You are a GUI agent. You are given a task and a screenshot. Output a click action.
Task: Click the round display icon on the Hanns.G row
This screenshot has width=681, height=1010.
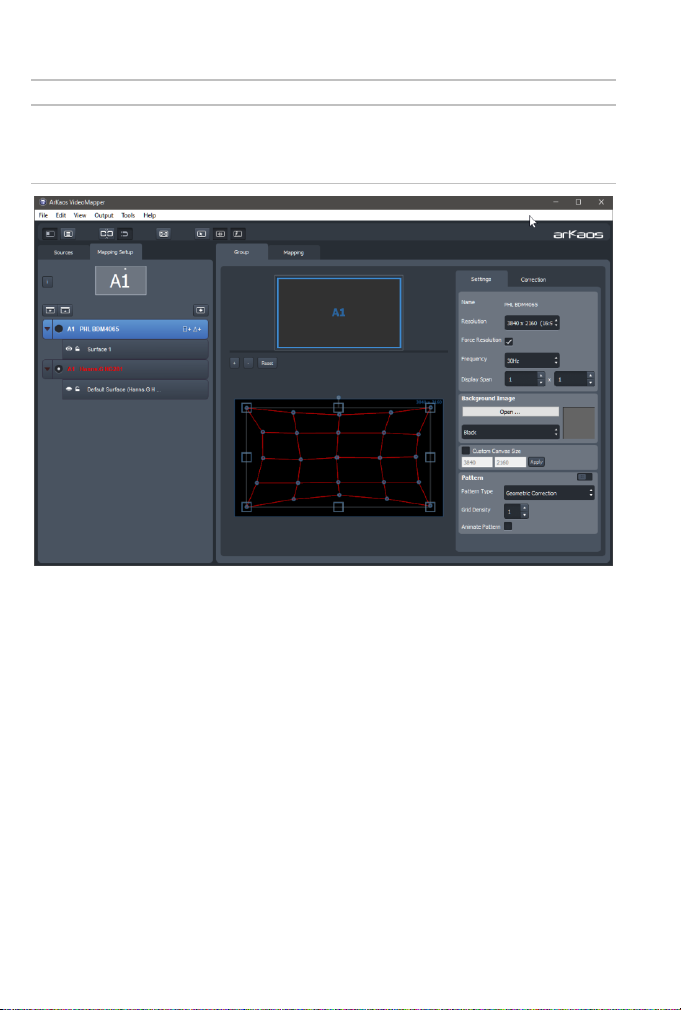pyautogui.click(x=59, y=369)
